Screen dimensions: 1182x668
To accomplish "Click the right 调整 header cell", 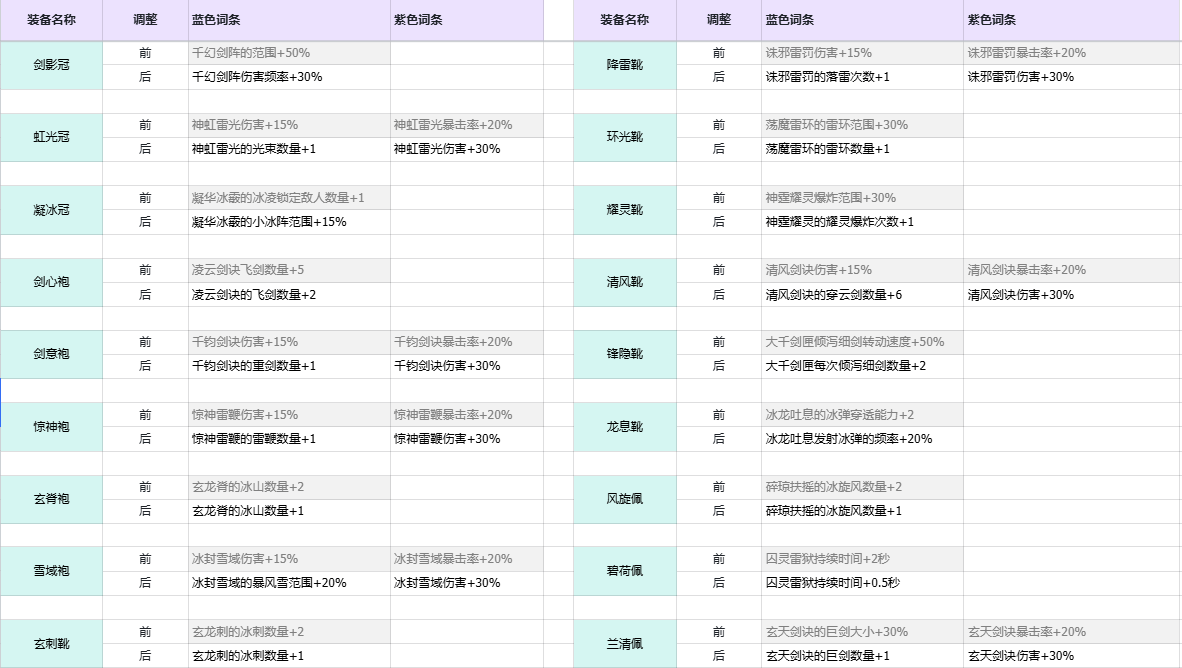I will (x=719, y=20).
